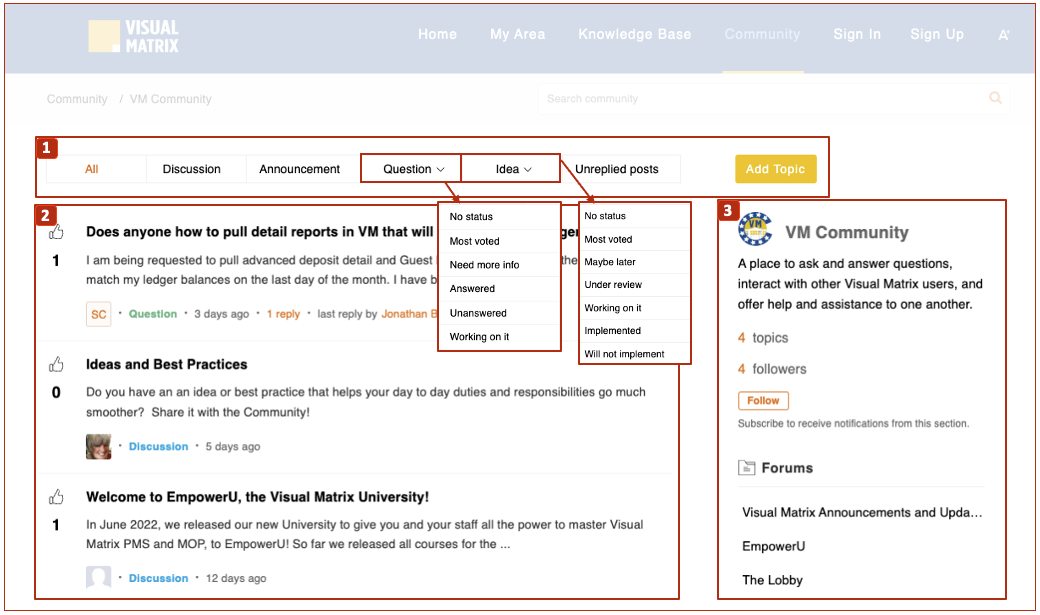1040x615 pixels.
Task: Like the Ideas and Best Practices post
Action: pos(56,365)
